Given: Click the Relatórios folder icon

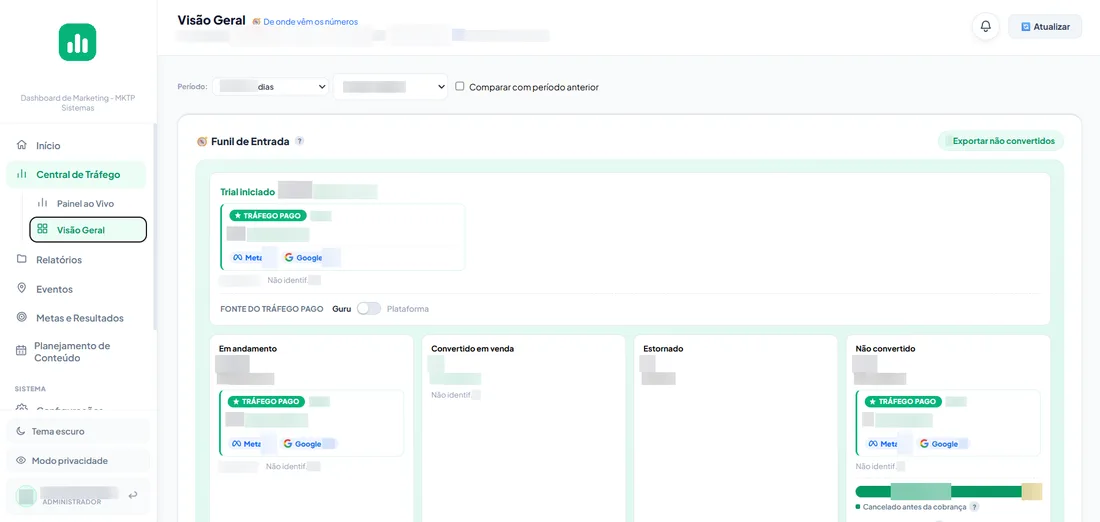Looking at the screenshot, I should [x=22, y=260].
